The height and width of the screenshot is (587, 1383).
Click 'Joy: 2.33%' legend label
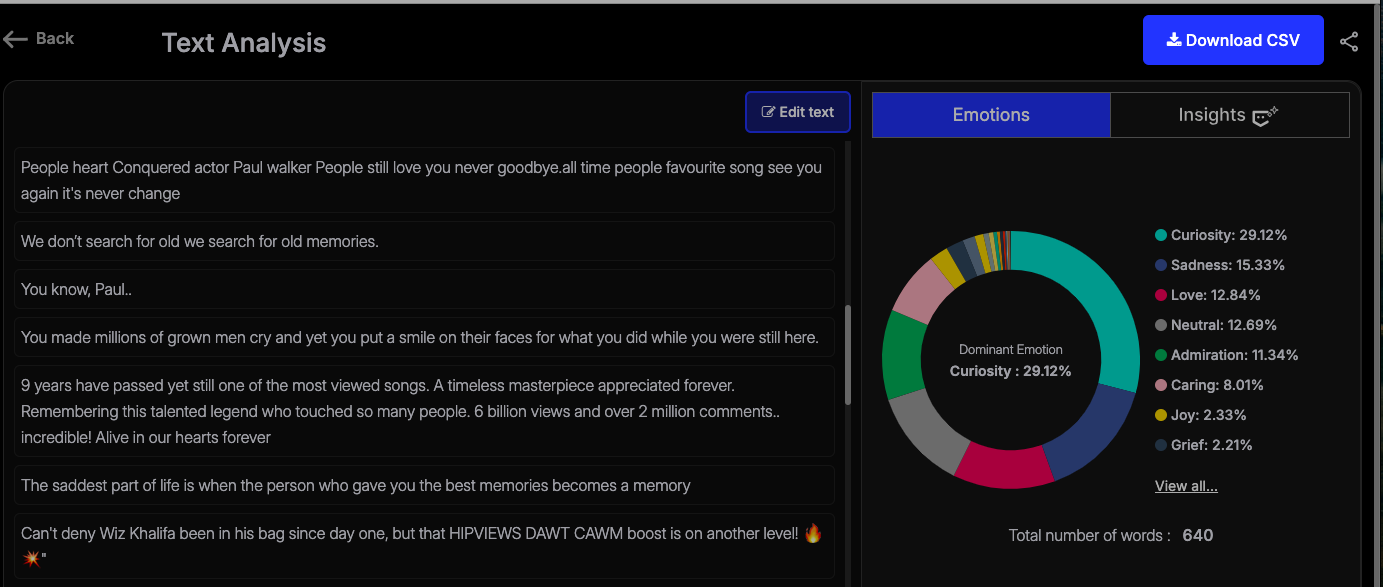point(1209,415)
